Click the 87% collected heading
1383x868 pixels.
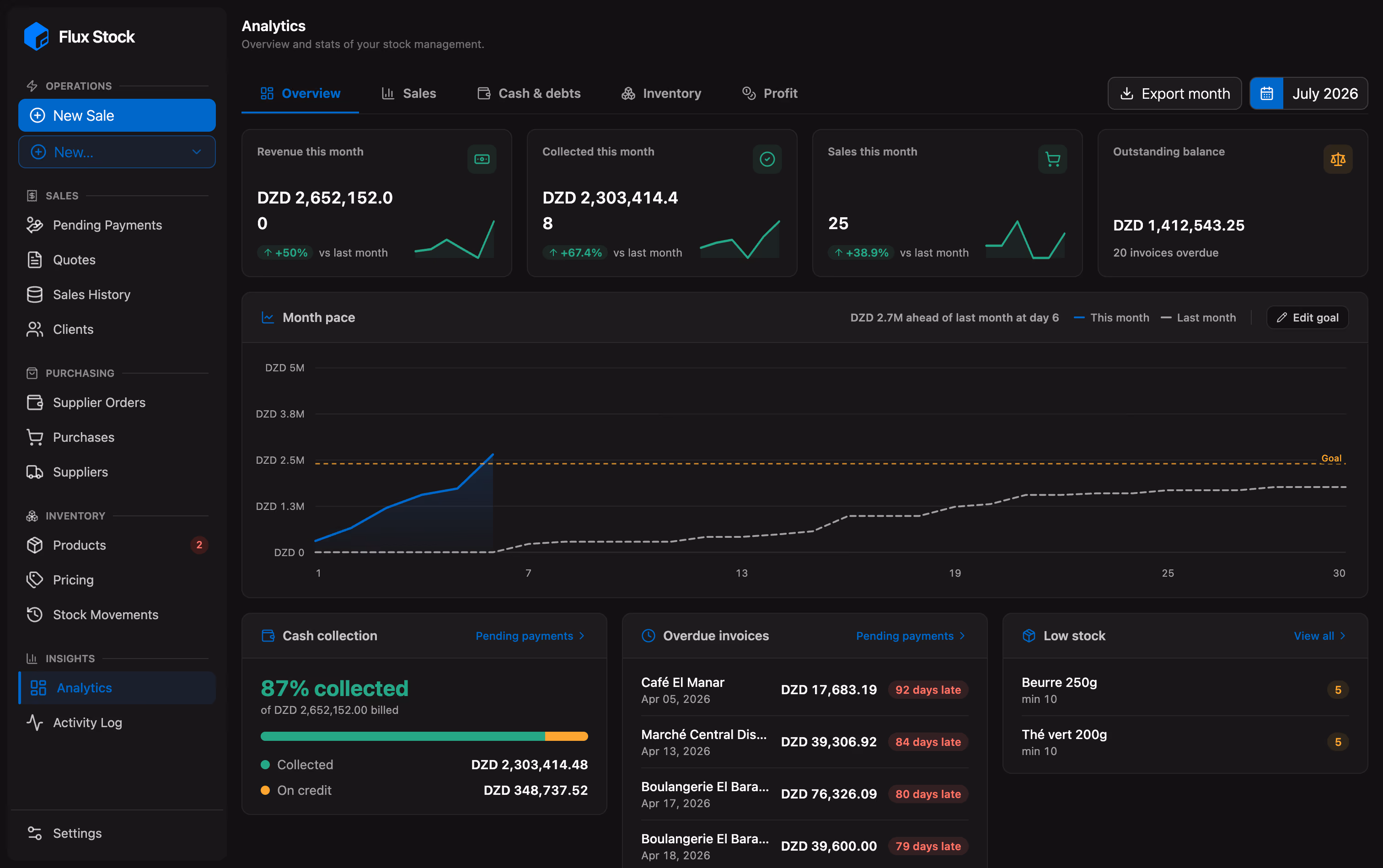point(334,688)
